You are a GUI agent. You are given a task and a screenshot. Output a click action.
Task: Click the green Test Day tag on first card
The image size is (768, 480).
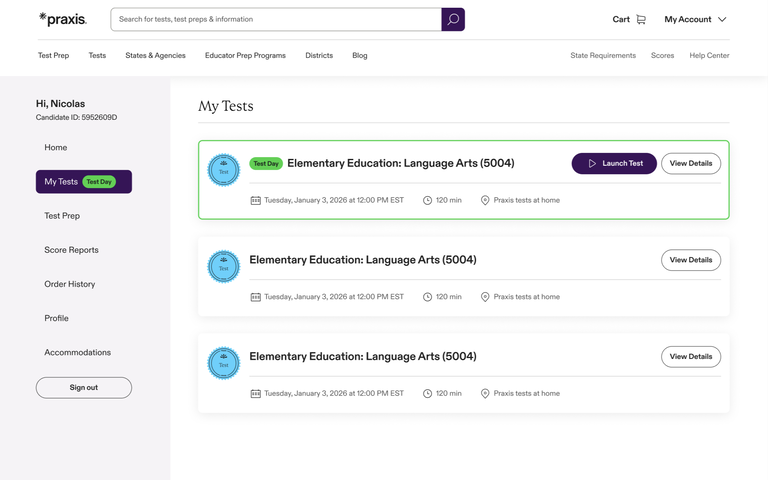(266, 164)
